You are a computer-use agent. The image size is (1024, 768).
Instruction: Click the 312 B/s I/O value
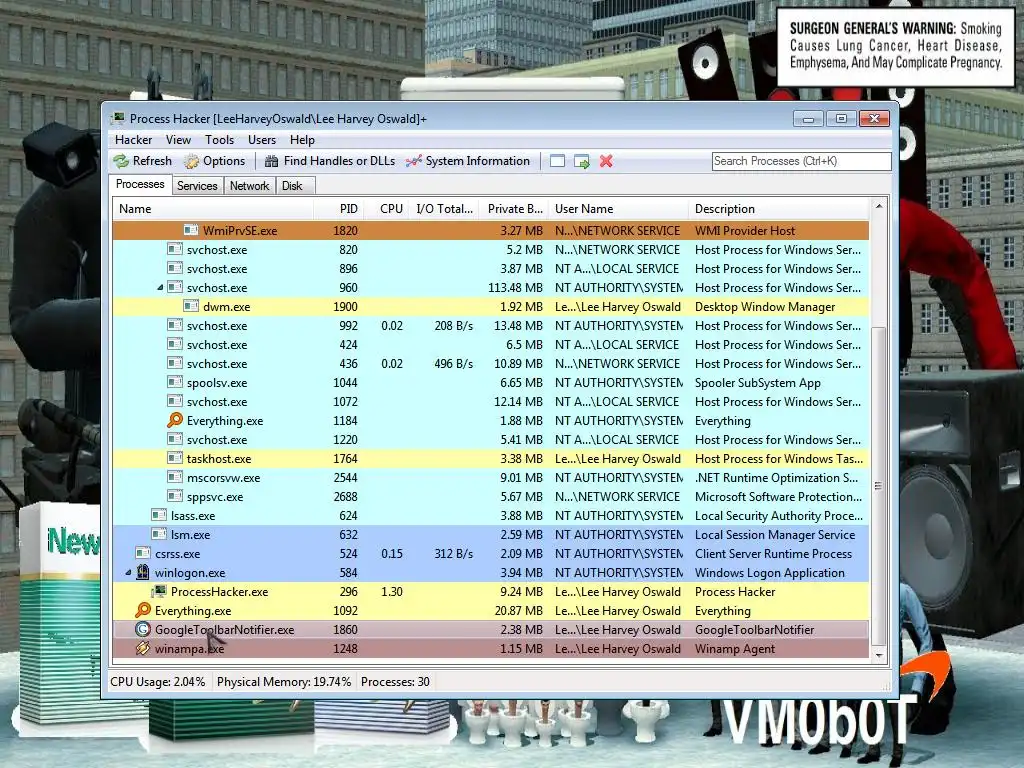[x=453, y=554]
